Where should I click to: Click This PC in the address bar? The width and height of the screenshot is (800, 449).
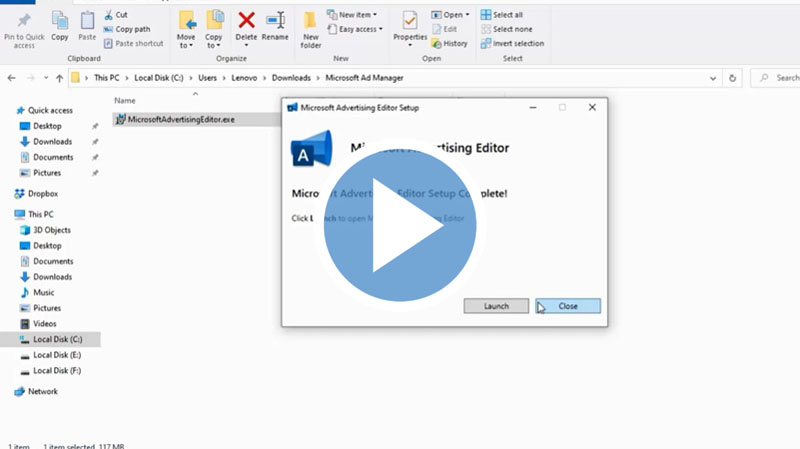click(107, 78)
